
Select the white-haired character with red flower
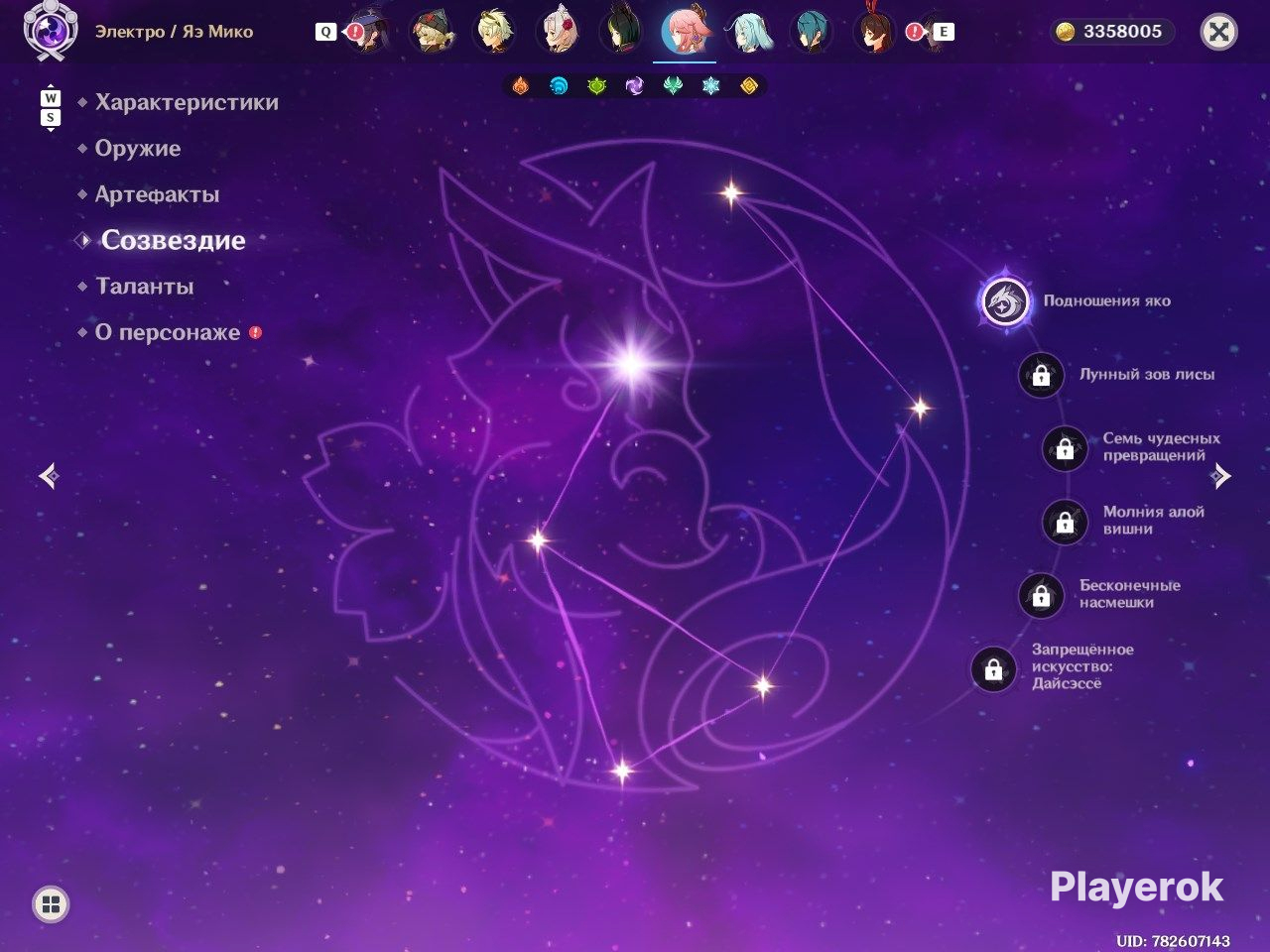point(557,33)
